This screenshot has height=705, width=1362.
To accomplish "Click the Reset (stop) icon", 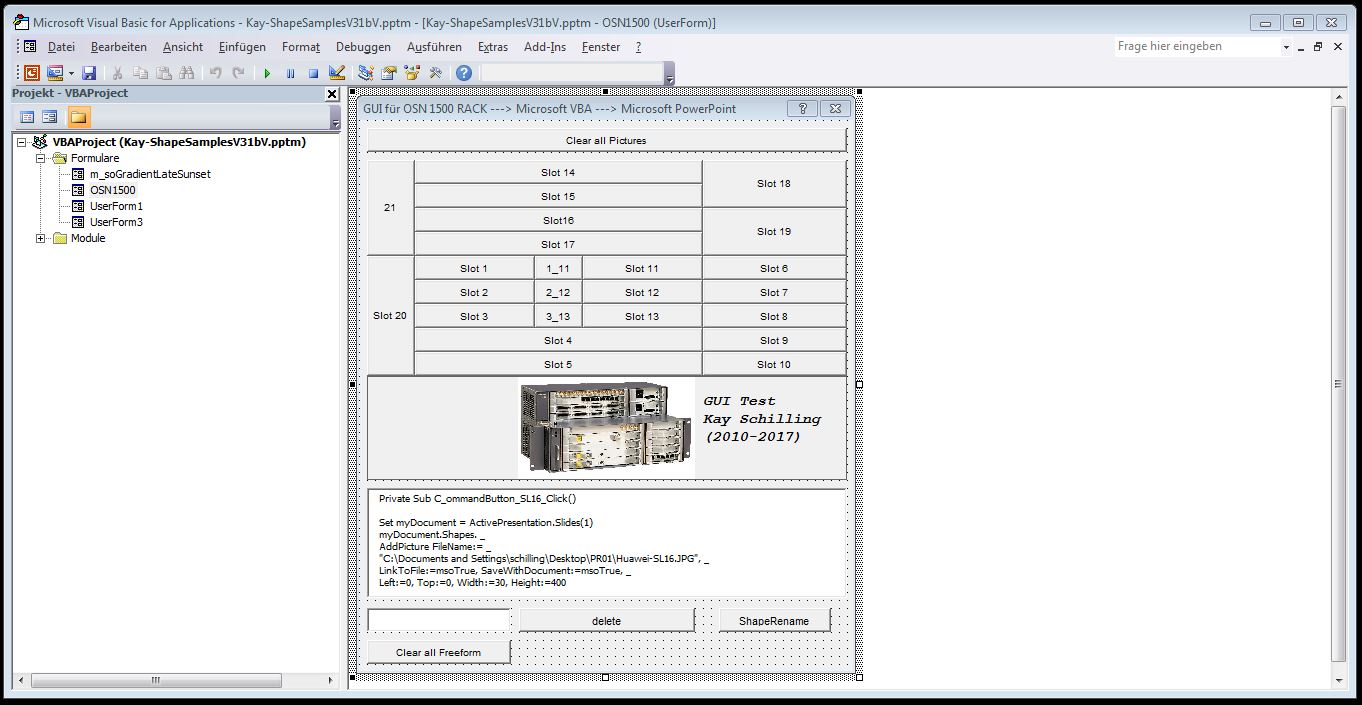I will [x=313, y=73].
